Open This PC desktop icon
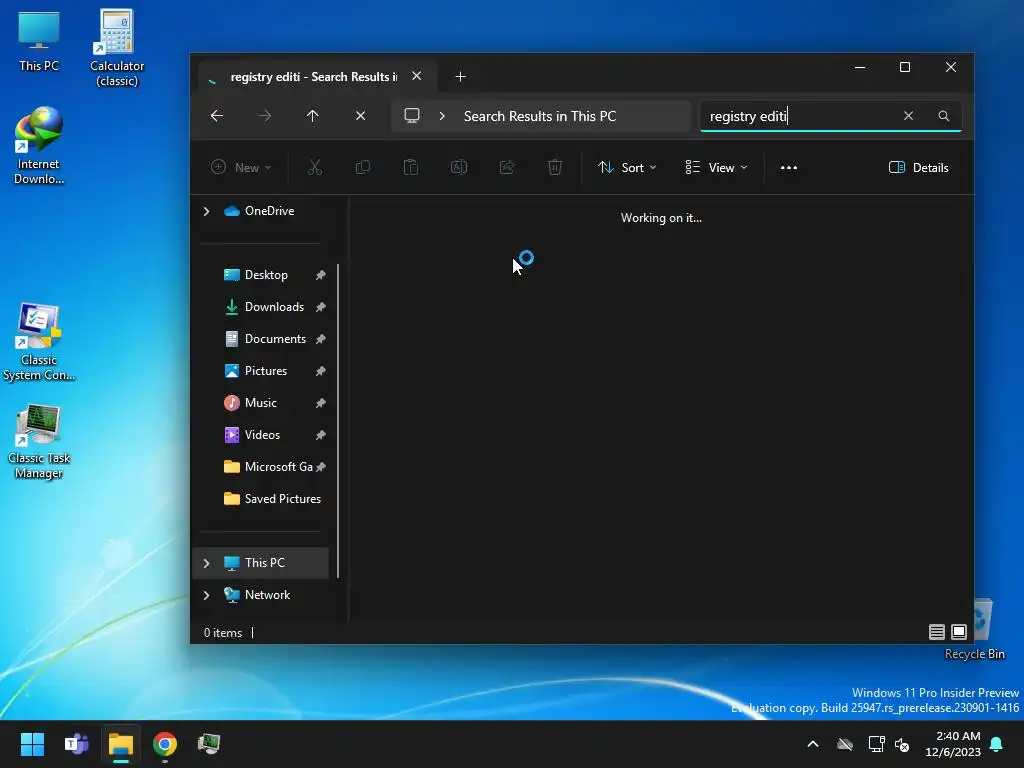 pyautogui.click(x=39, y=41)
